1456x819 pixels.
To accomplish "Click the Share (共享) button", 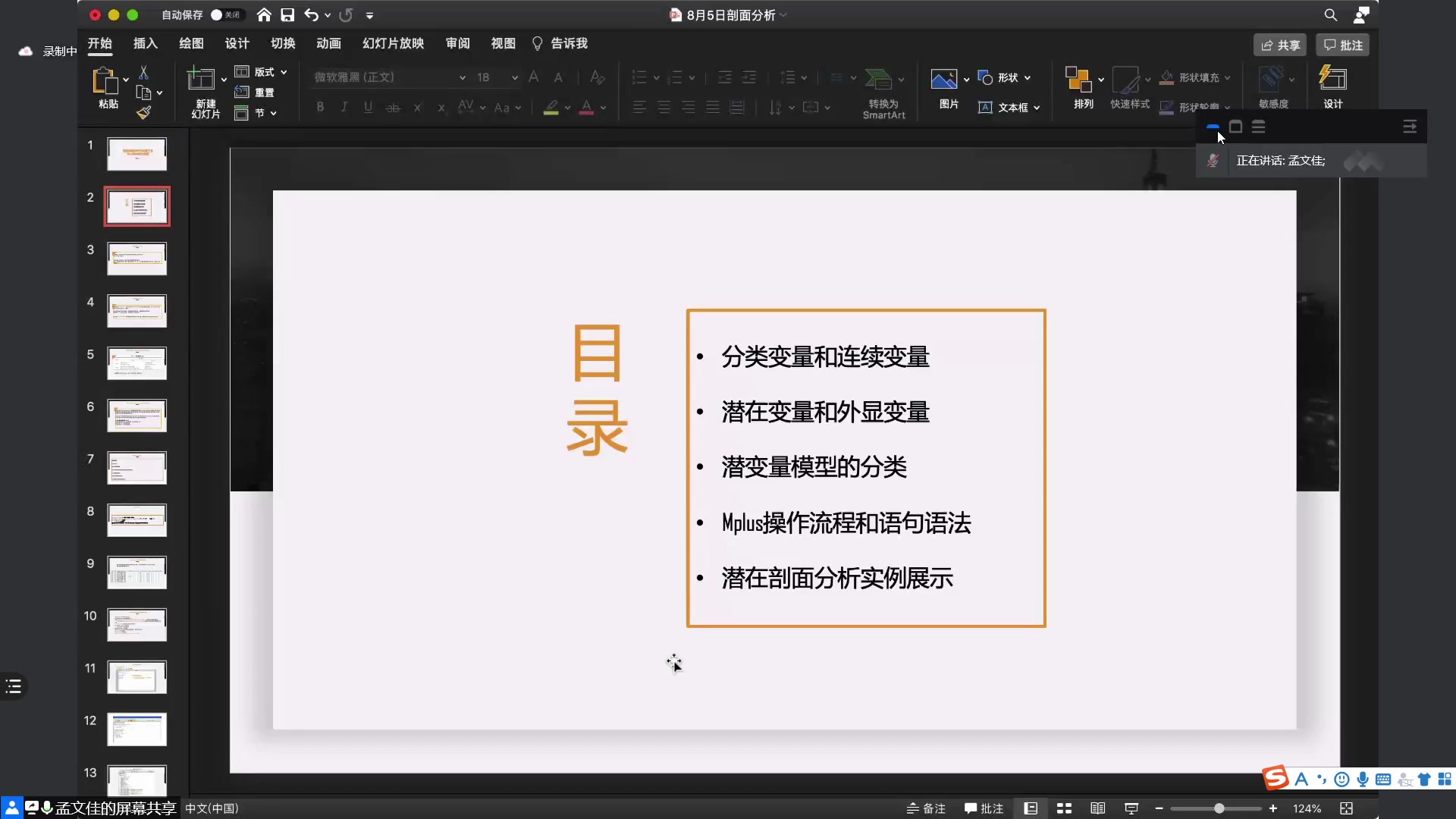I will pos(1280,45).
